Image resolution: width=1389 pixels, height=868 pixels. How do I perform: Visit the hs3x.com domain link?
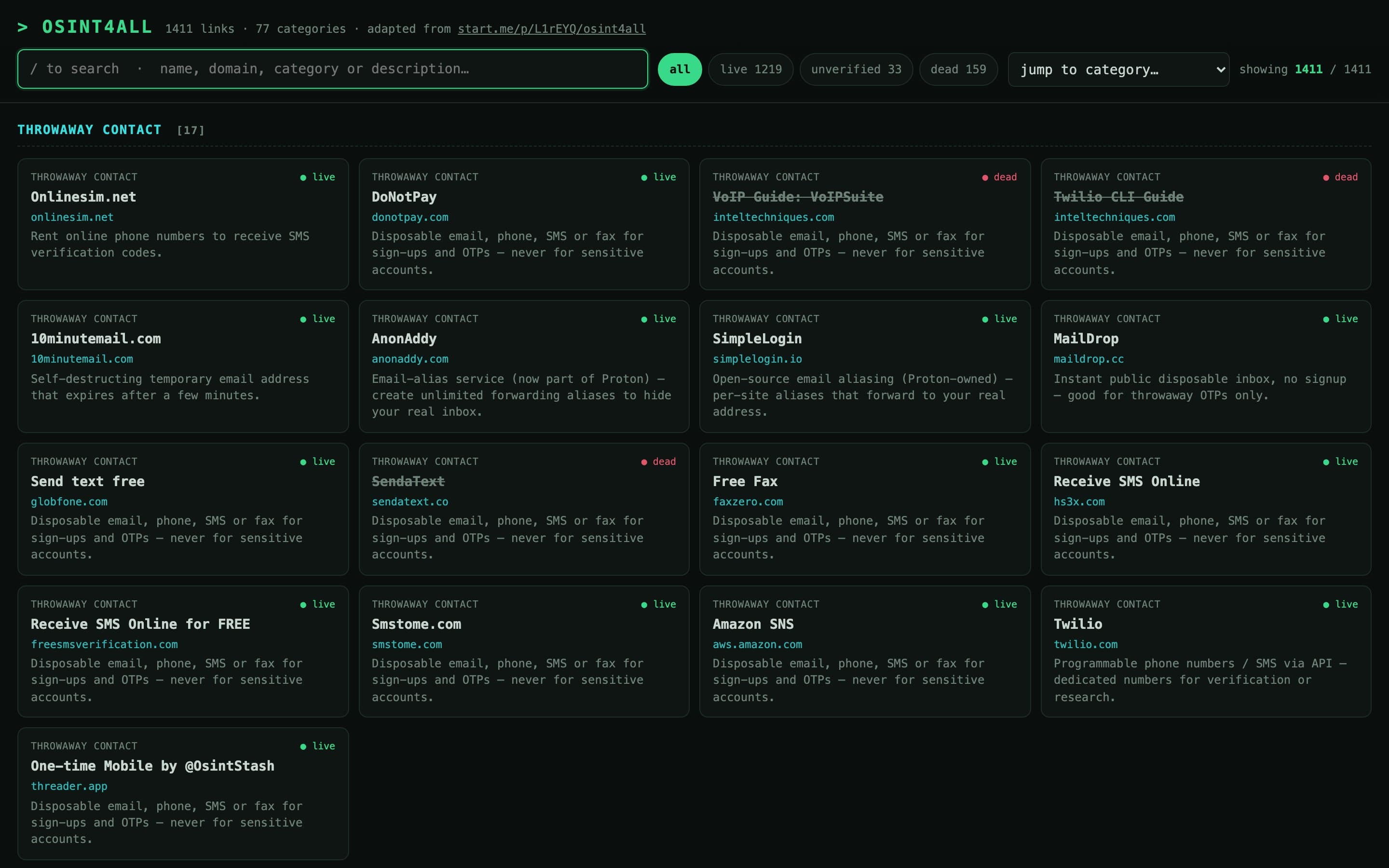point(1079,502)
